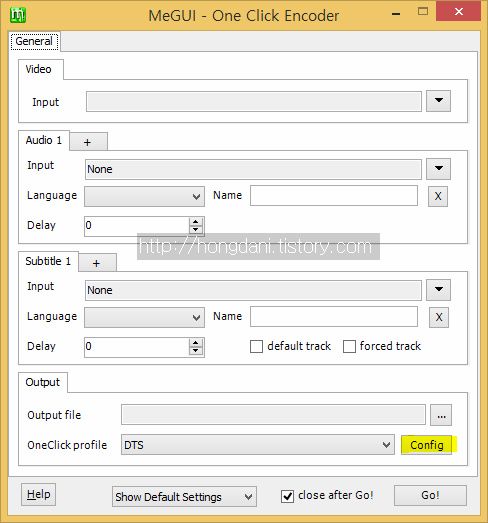Open Help with the Help button
Viewport: 488px width, 523px height.
coord(38,494)
